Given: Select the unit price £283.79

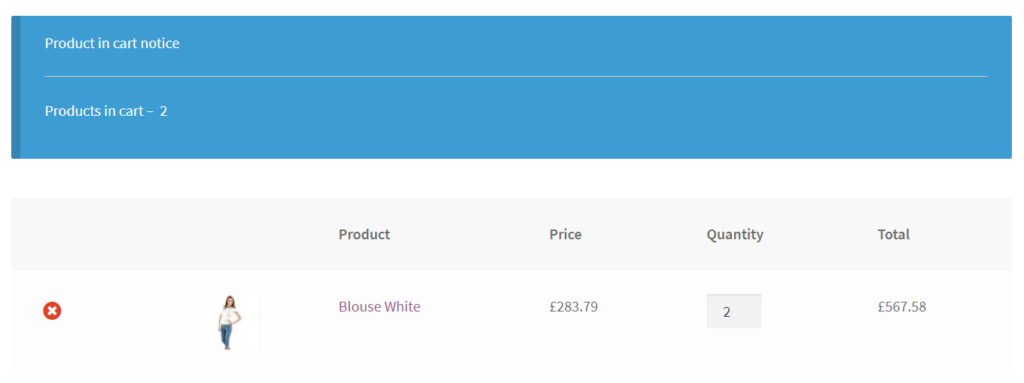Looking at the screenshot, I should point(573,307).
